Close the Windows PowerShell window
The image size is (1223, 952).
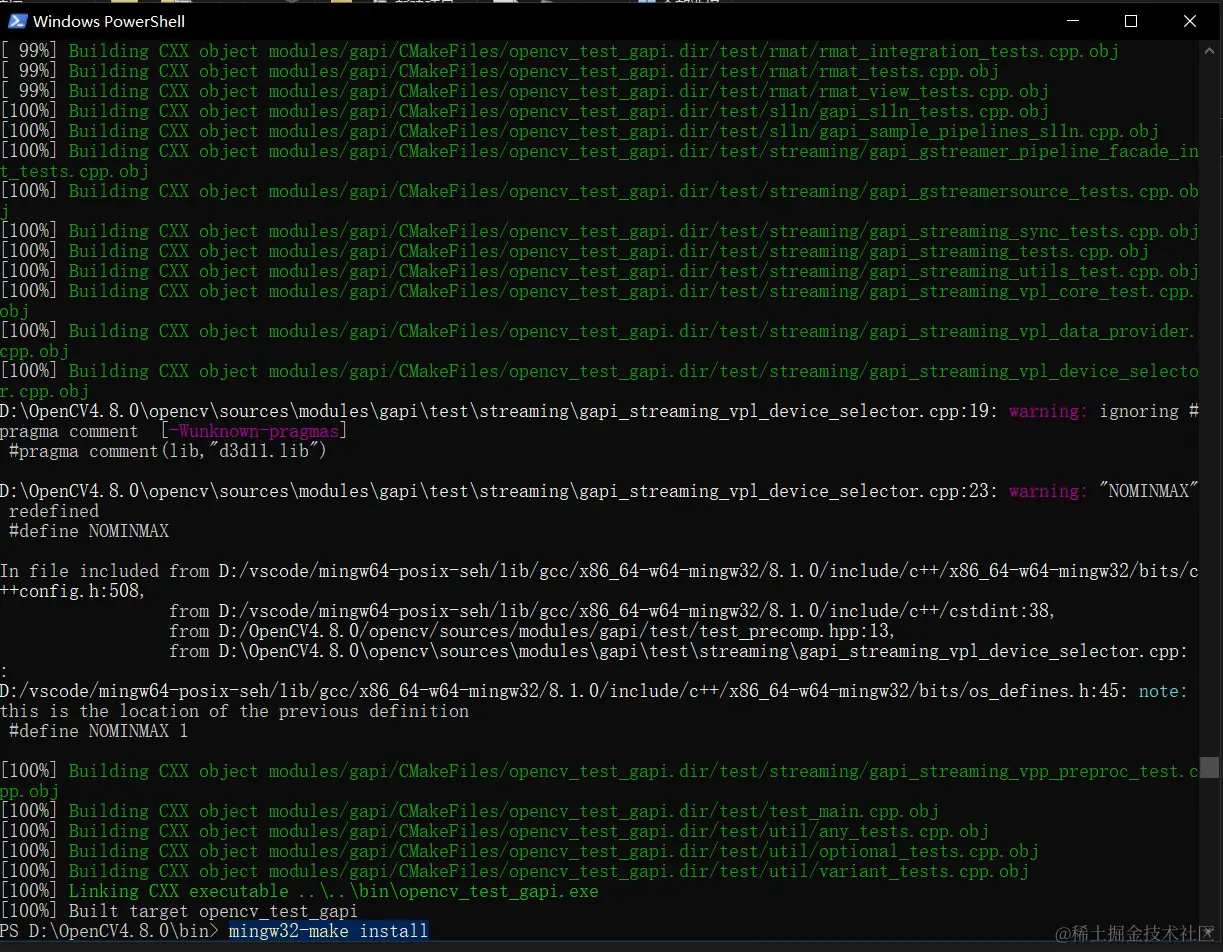pyautogui.click(x=1190, y=21)
